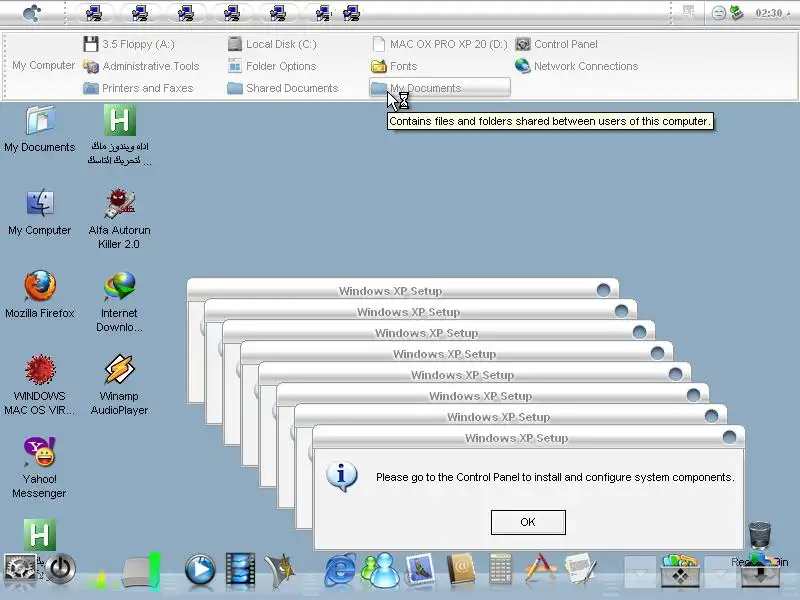Image resolution: width=800 pixels, height=600 pixels.
Task: Open the Fonts folder in the toolbar
Action: [394, 66]
